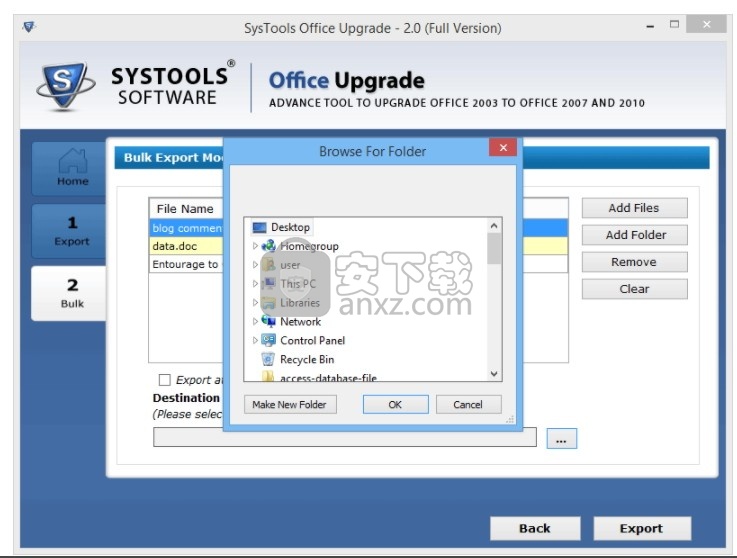Screen dimensions: 737x558
Task: Click the folder tree scrollbar thumb
Action: pos(494,249)
